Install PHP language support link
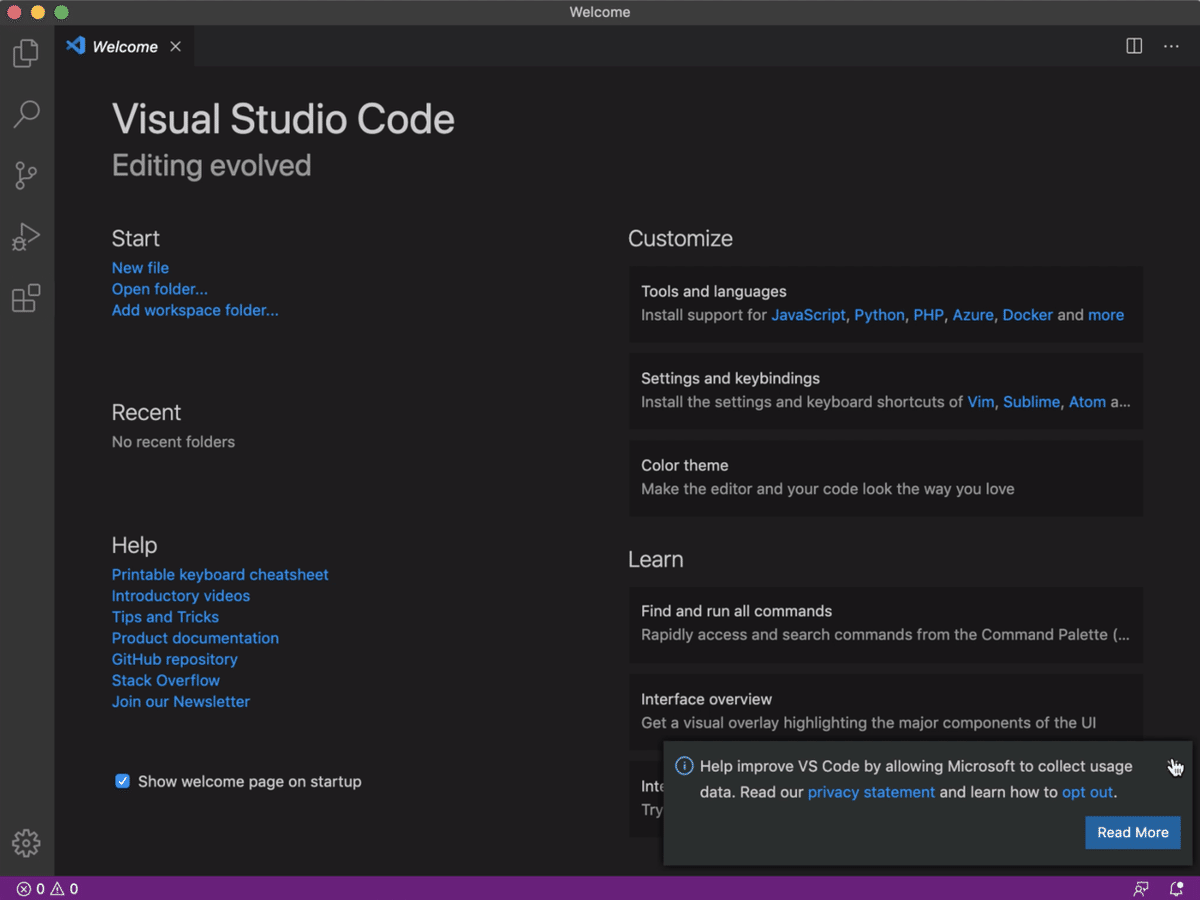Image resolution: width=1200 pixels, height=900 pixels. (928, 315)
